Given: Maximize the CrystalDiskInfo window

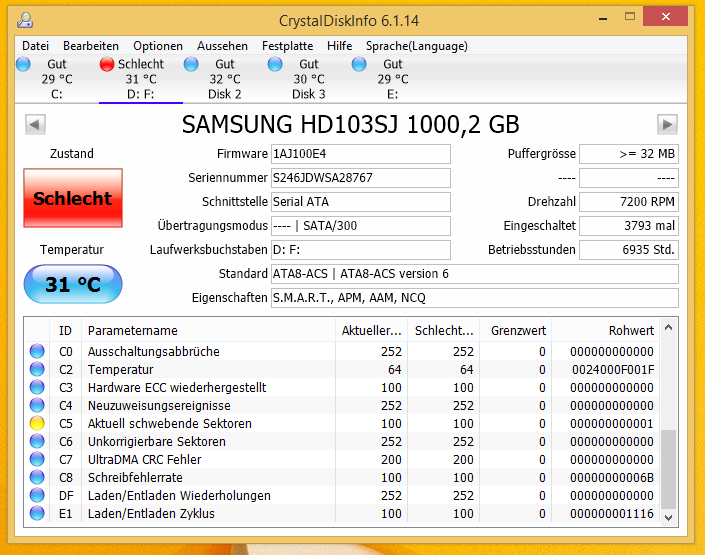Looking at the screenshot, I should 630,17.
